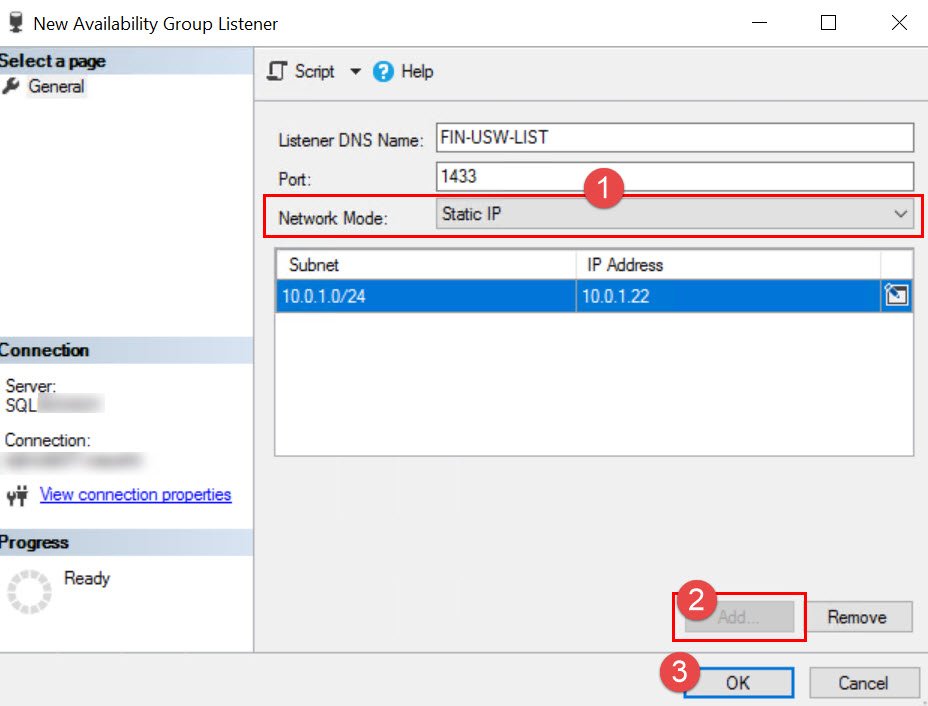This screenshot has width=928, height=706.
Task: Open the Script dropdown arrow
Action: point(355,72)
